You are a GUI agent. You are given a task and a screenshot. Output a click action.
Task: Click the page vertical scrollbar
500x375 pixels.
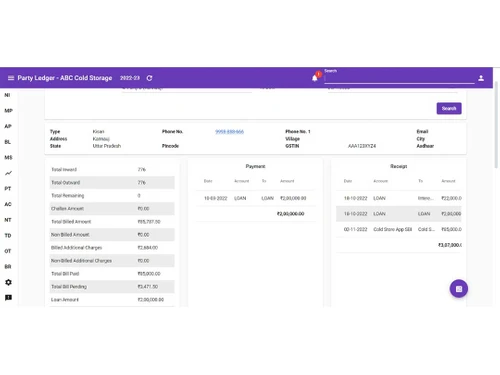tap(496, 125)
